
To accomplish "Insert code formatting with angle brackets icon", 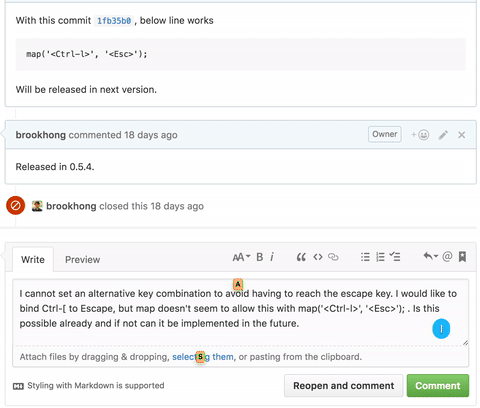I will click(318, 257).
